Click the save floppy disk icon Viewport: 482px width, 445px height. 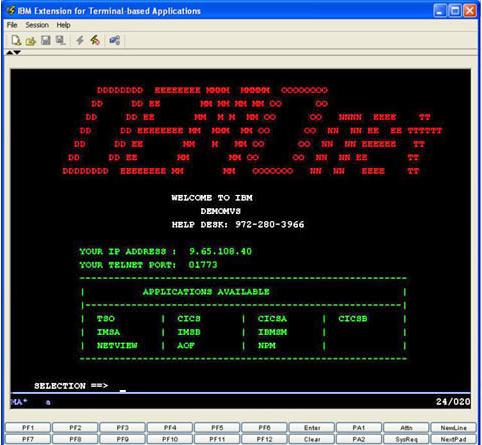tap(46, 40)
